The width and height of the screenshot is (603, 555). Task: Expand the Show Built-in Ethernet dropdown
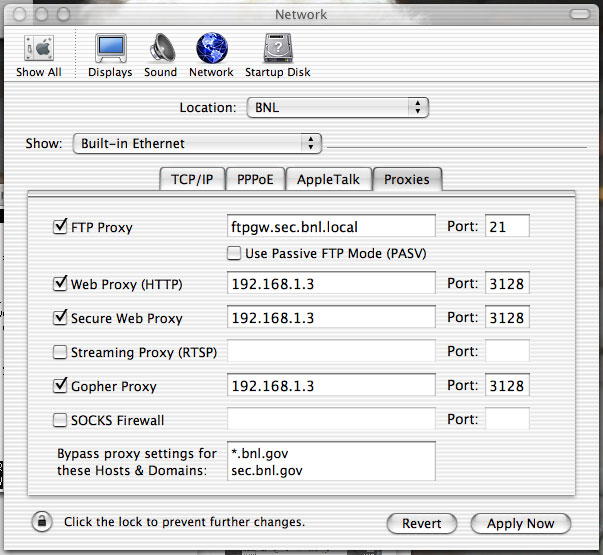pos(198,143)
